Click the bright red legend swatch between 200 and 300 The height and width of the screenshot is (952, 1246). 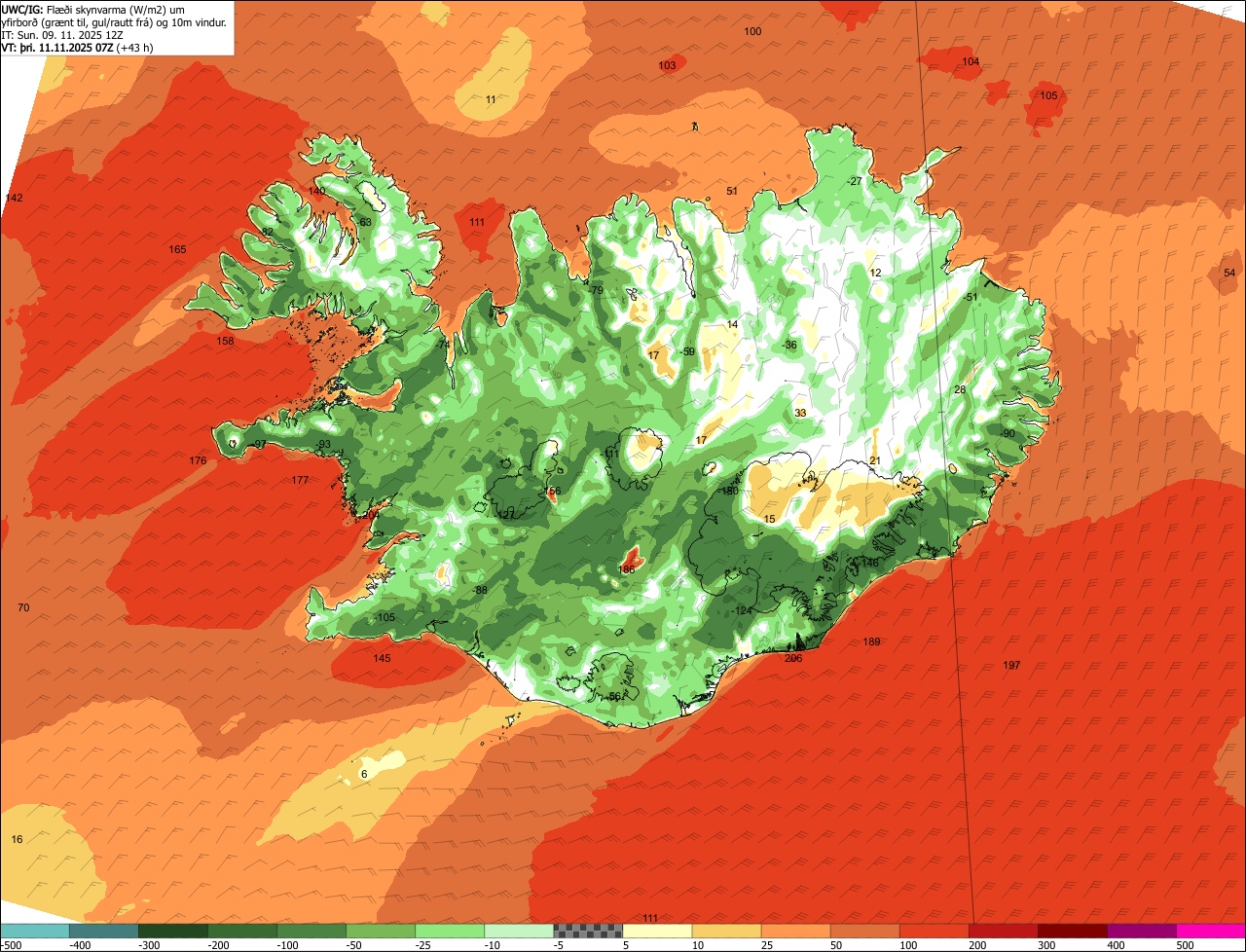[x=1004, y=931]
